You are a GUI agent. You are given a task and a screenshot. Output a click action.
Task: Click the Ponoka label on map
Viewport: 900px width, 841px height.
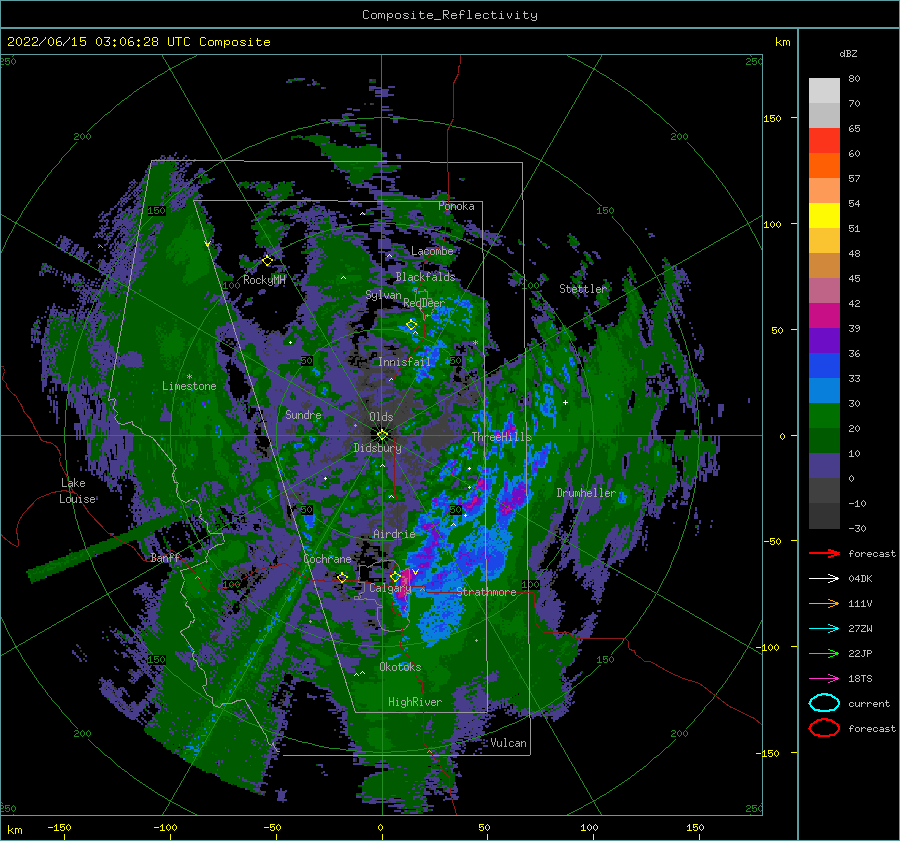click(x=456, y=206)
